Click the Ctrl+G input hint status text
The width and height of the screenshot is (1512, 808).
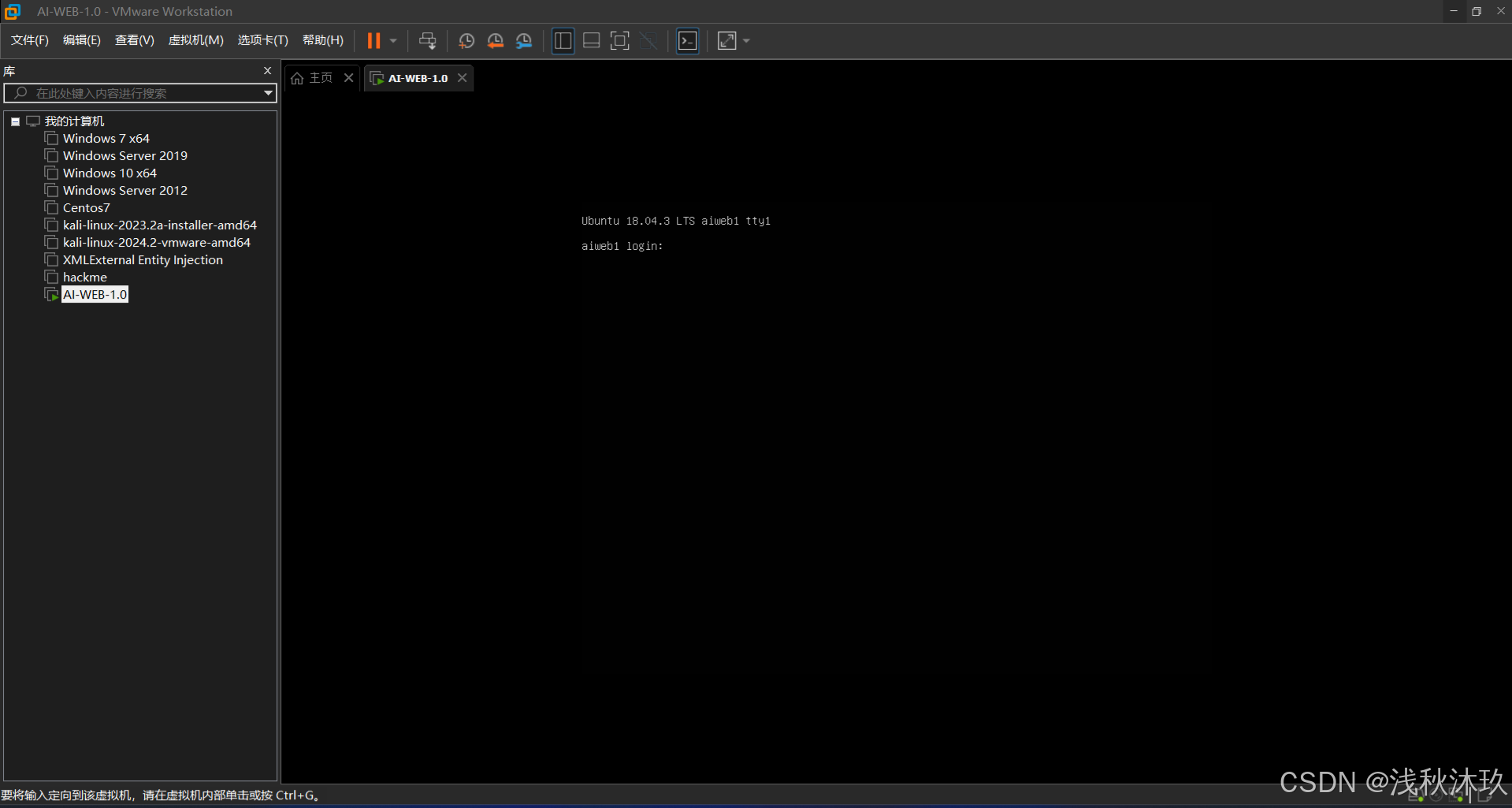click(x=160, y=795)
